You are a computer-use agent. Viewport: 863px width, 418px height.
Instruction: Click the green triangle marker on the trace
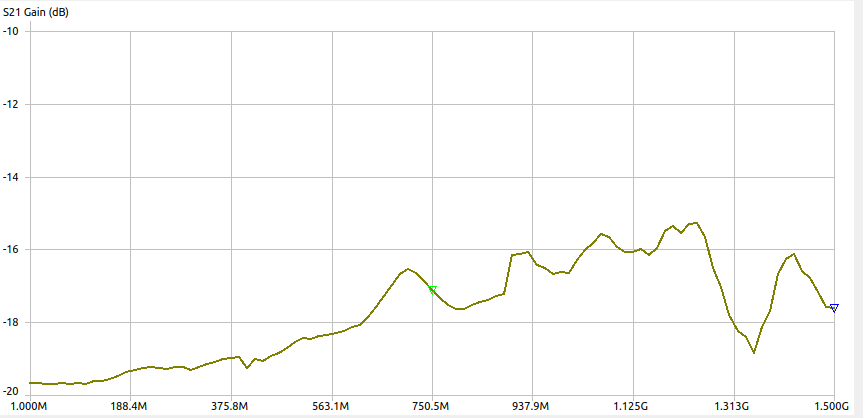(432, 289)
